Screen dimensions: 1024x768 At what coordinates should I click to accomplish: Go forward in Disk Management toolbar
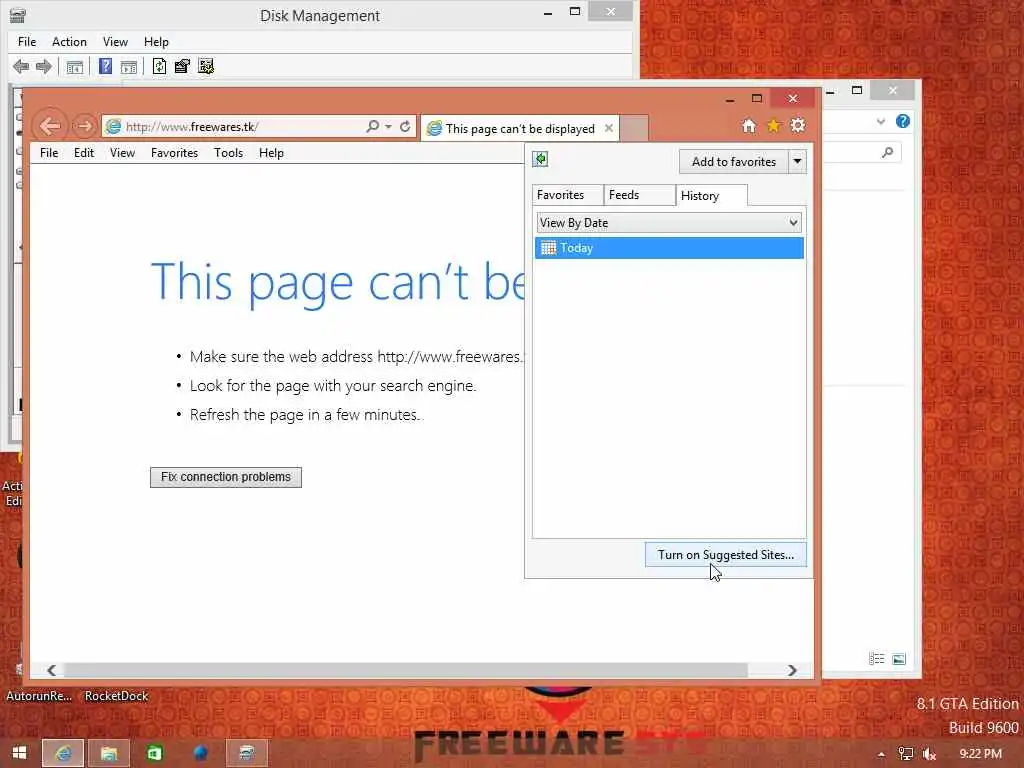pyautogui.click(x=44, y=66)
